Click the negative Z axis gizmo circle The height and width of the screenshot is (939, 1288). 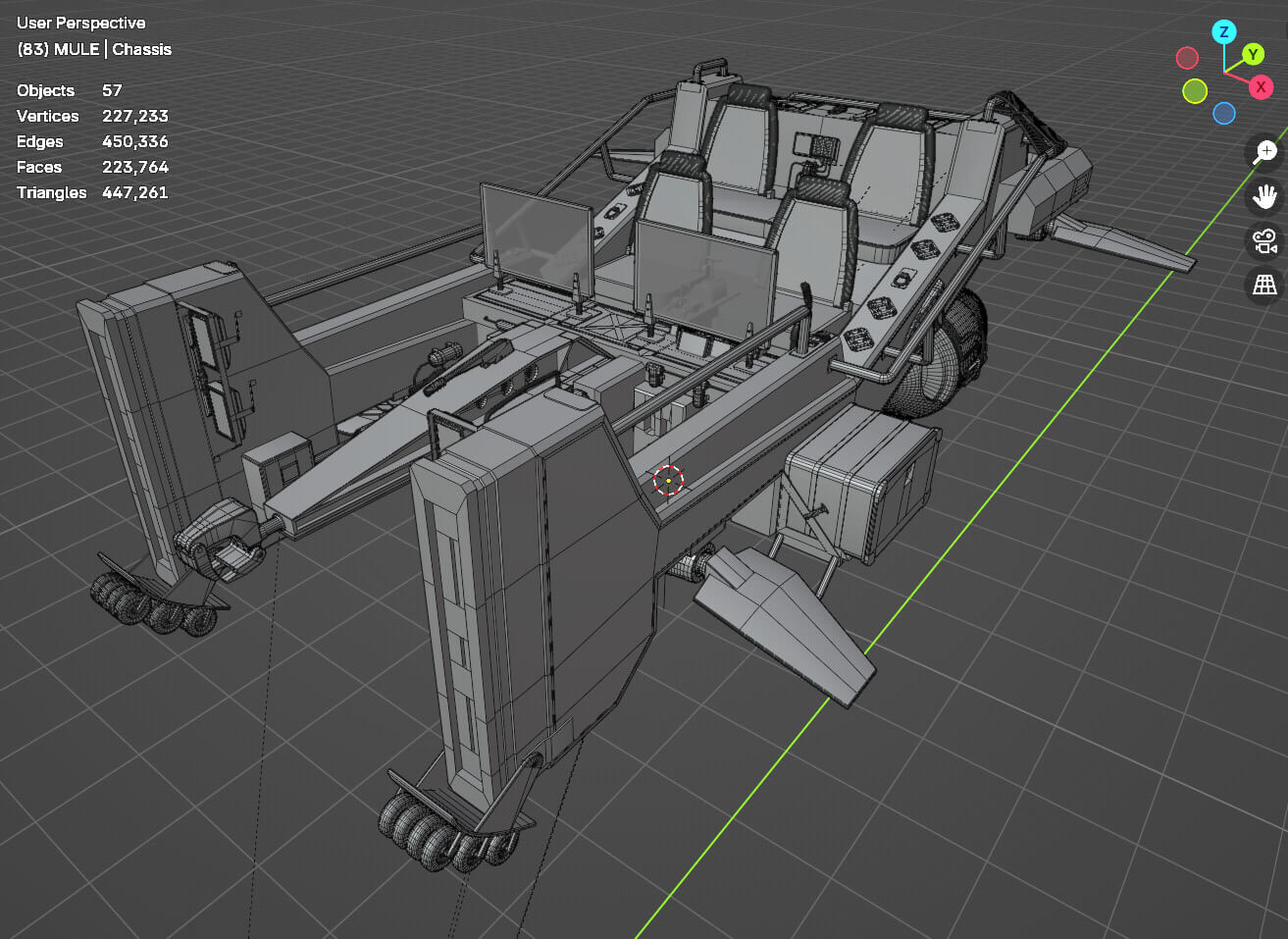pos(1224,114)
